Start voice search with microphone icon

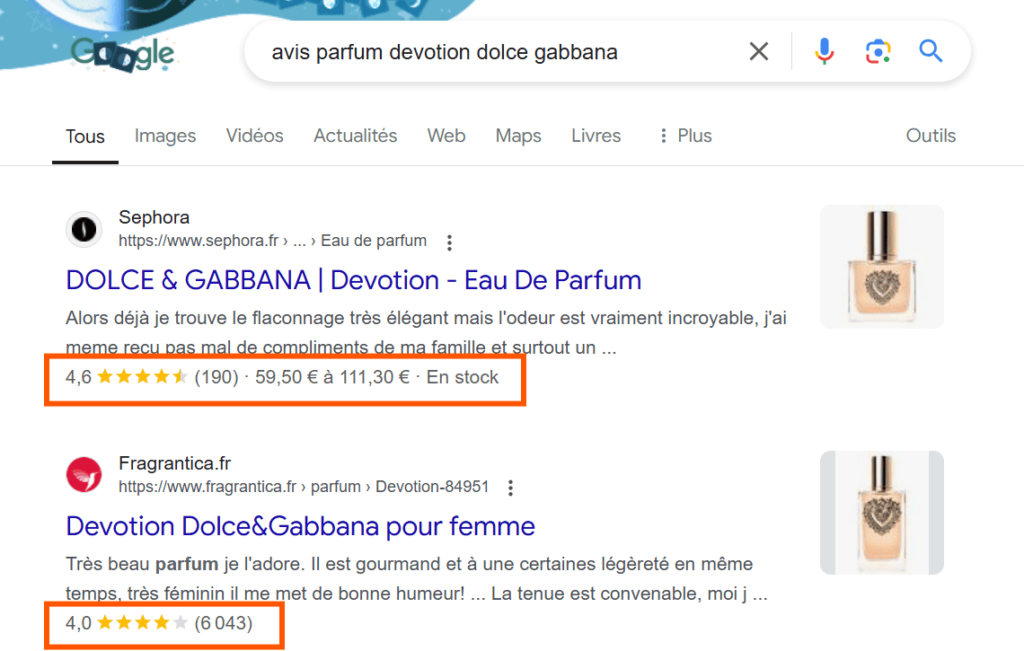[824, 51]
